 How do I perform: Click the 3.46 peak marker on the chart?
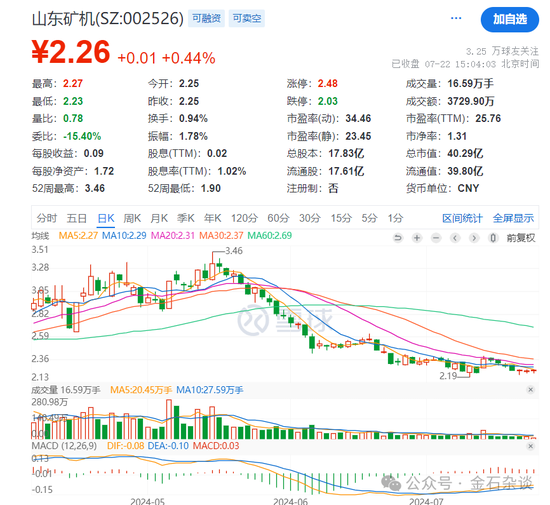(x=234, y=251)
